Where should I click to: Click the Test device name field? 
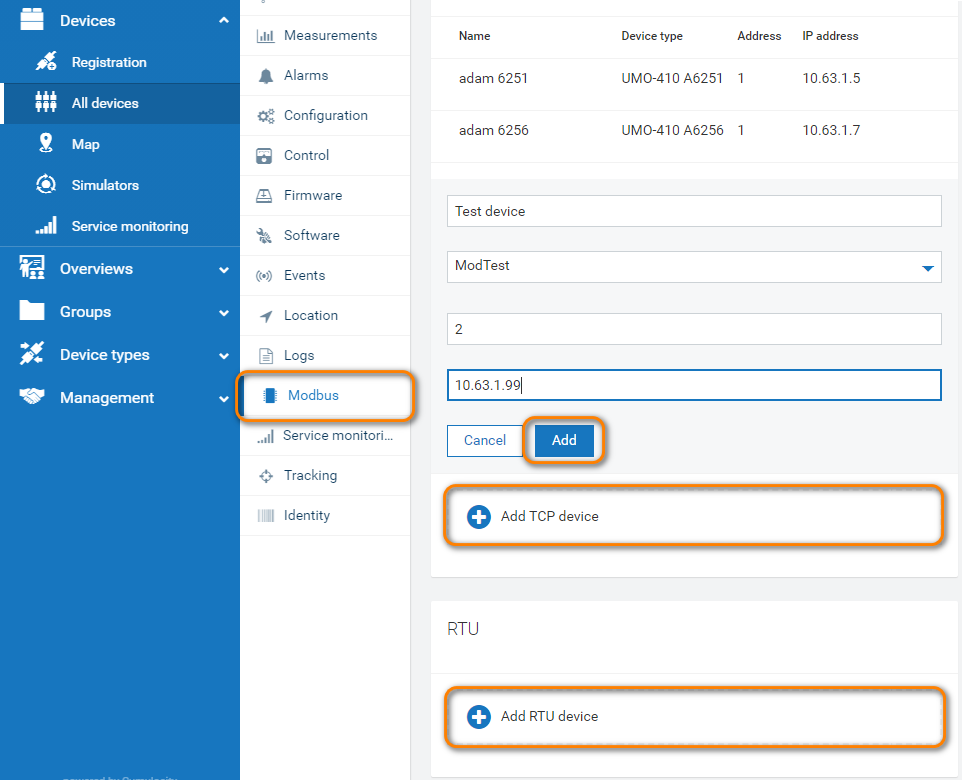point(694,211)
